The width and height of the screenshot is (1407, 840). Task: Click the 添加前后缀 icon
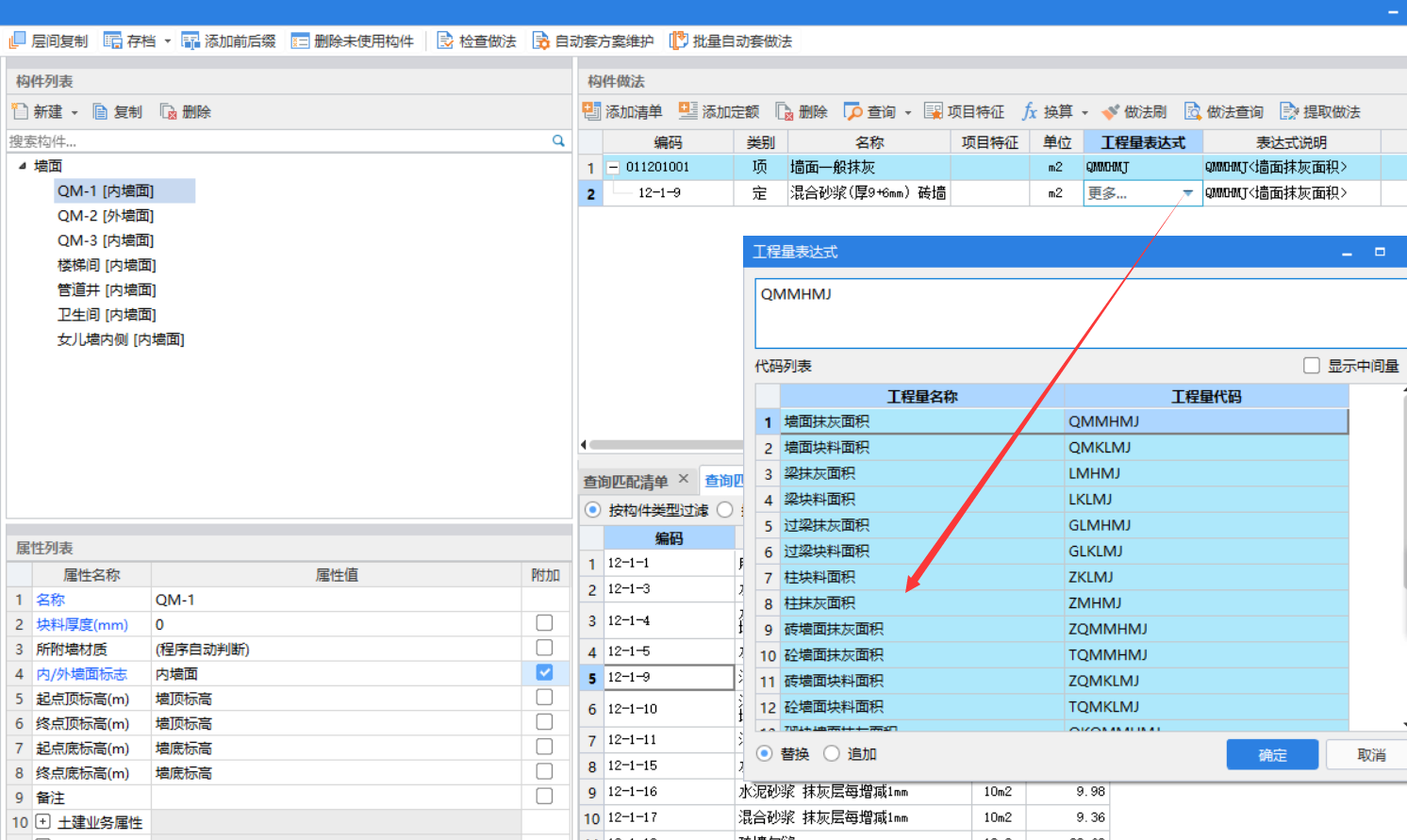[190, 41]
